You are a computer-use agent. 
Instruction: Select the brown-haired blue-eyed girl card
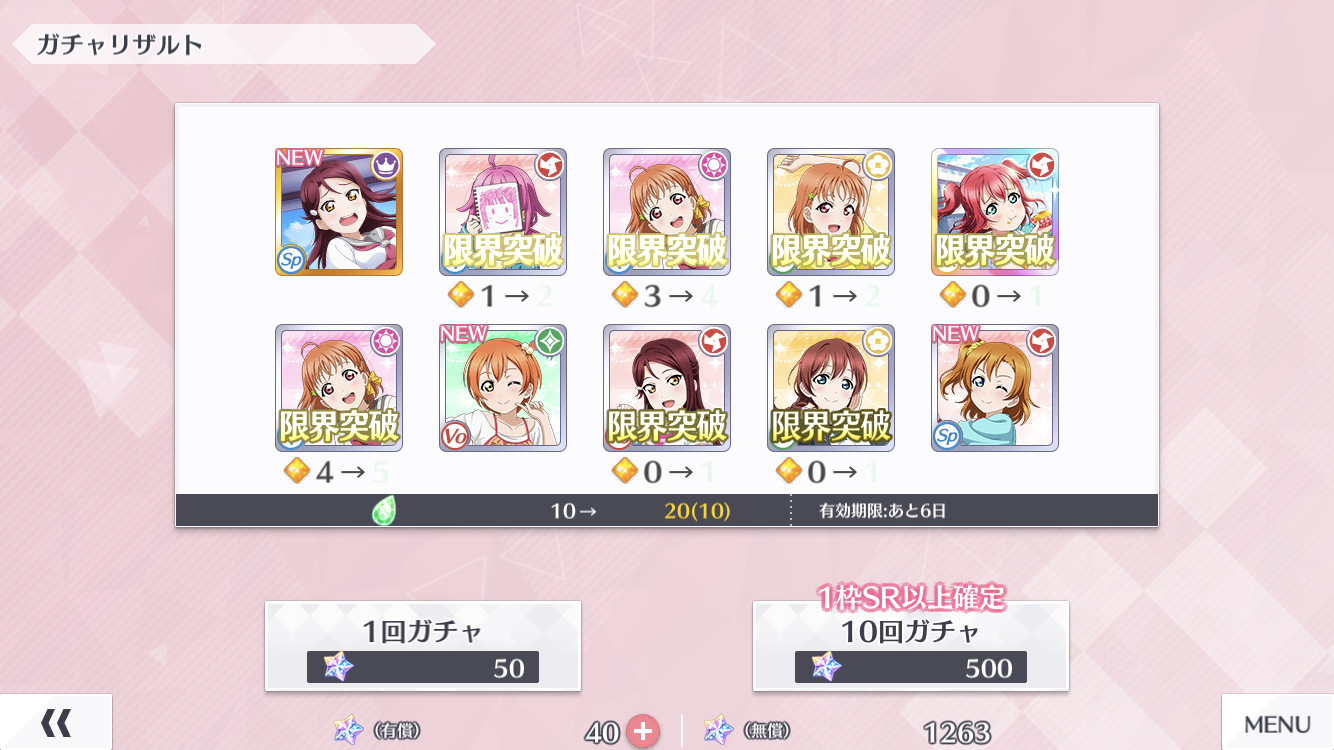[831, 388]
